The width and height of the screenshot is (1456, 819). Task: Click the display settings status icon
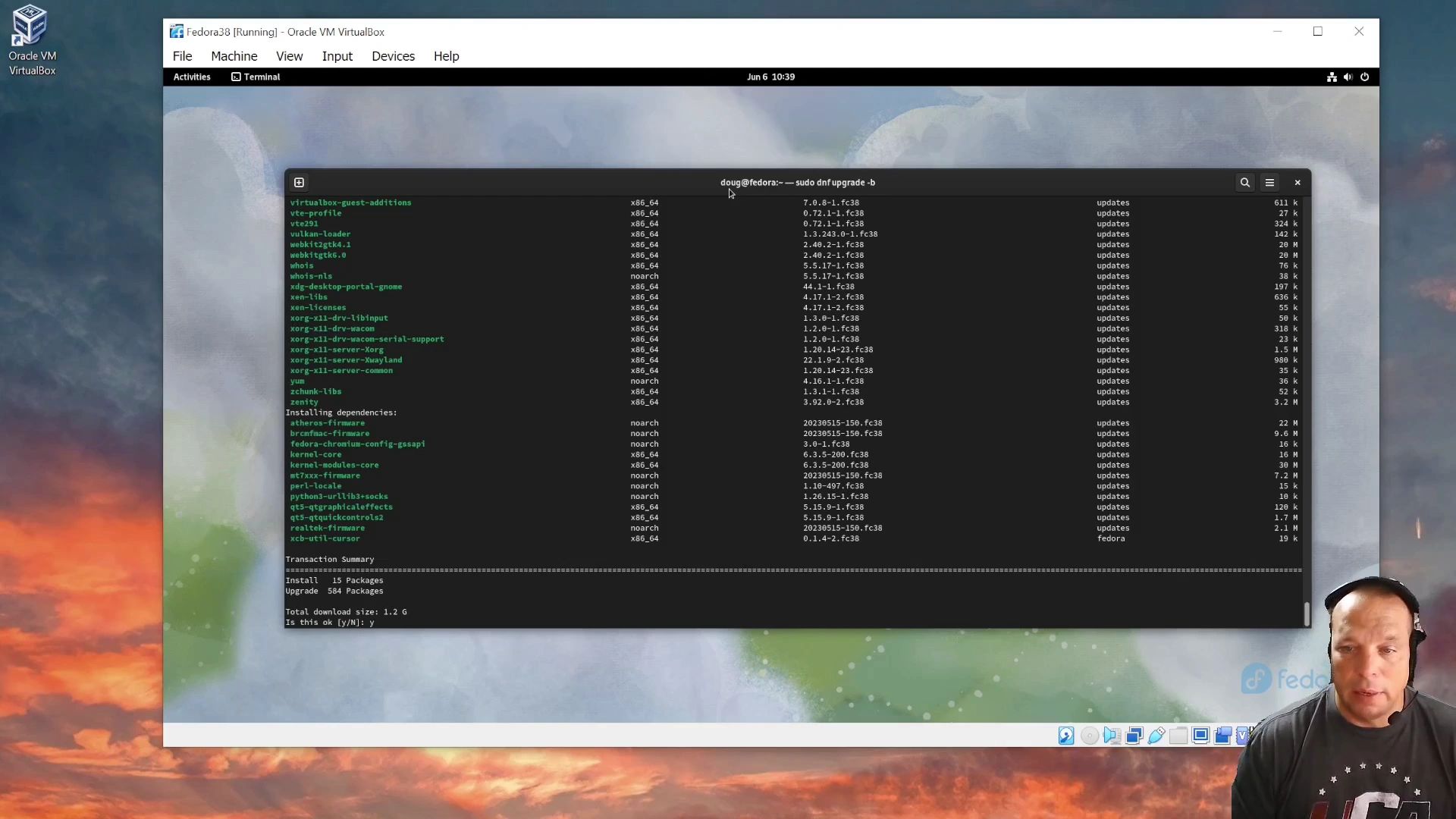tap(1200, 736)
